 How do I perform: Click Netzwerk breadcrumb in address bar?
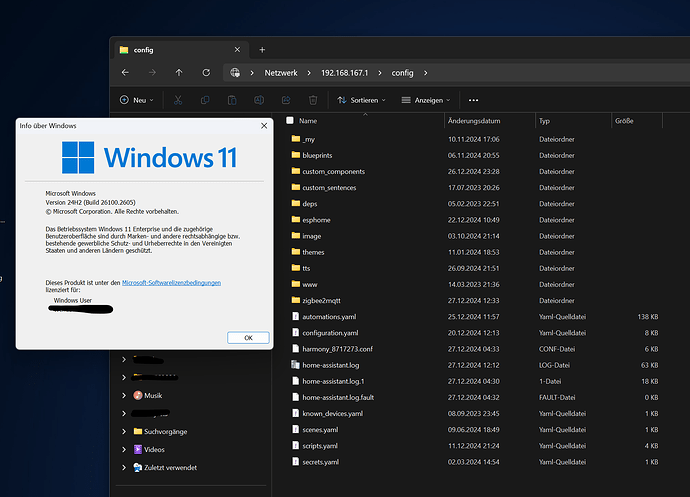coord(281,73)
